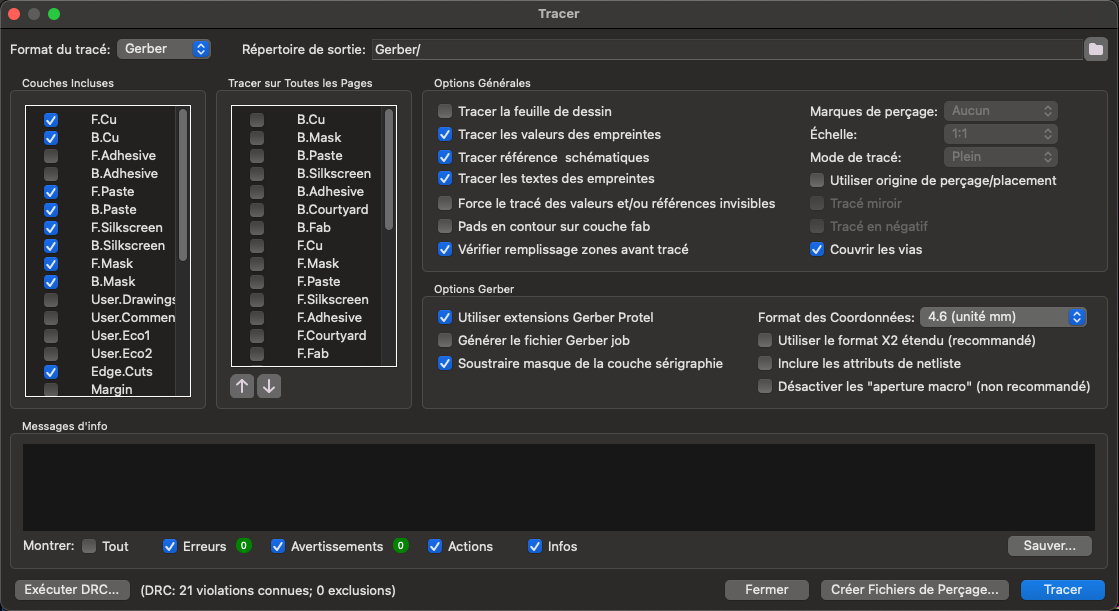Toggle the F.Silkscreen layer in Couches Incluses

pyautogui.click(x=51, y=228)
